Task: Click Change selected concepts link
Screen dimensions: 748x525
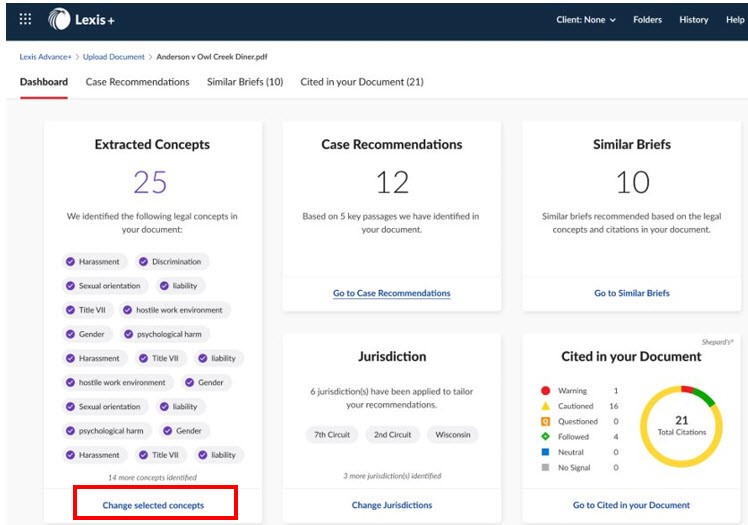Action: 153,505
